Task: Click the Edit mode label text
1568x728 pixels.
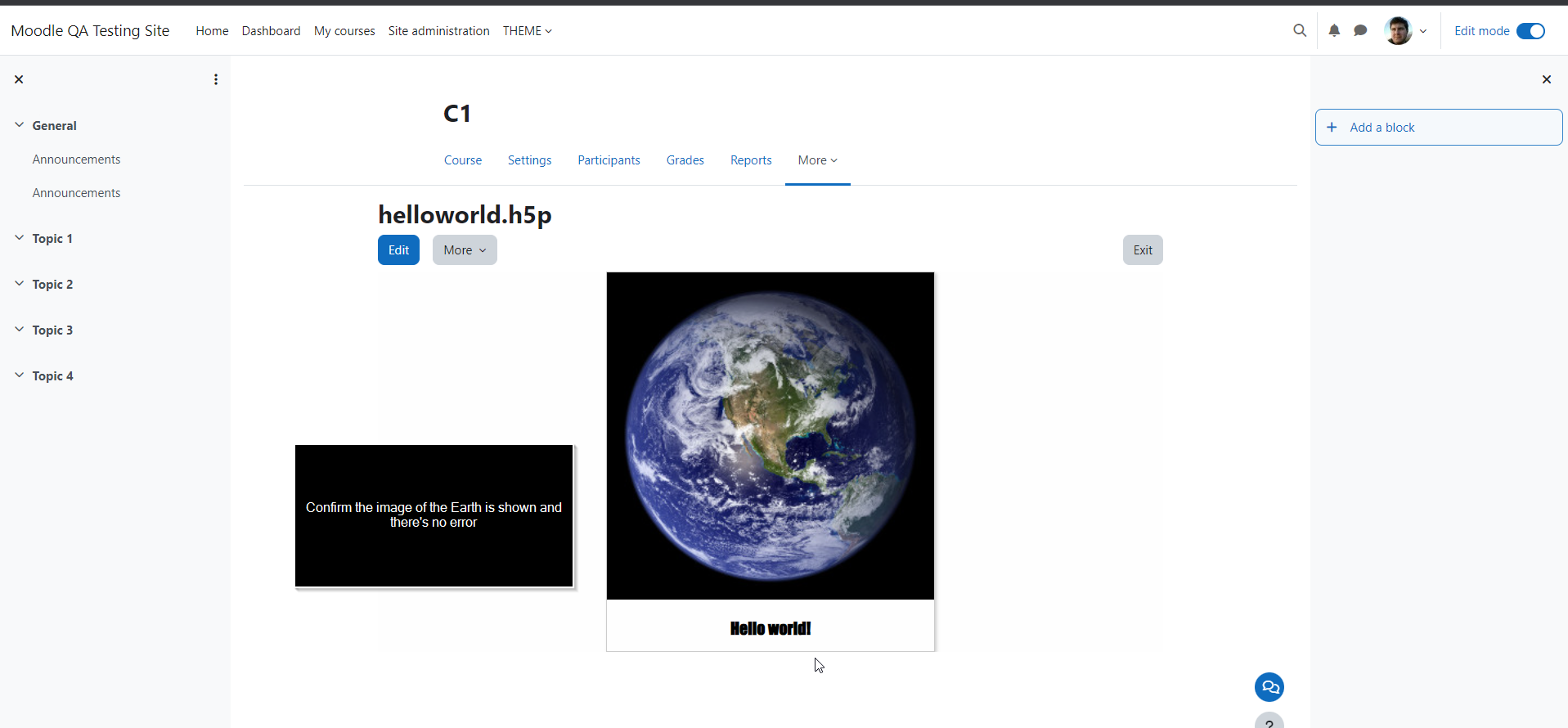Action: 1481,31
